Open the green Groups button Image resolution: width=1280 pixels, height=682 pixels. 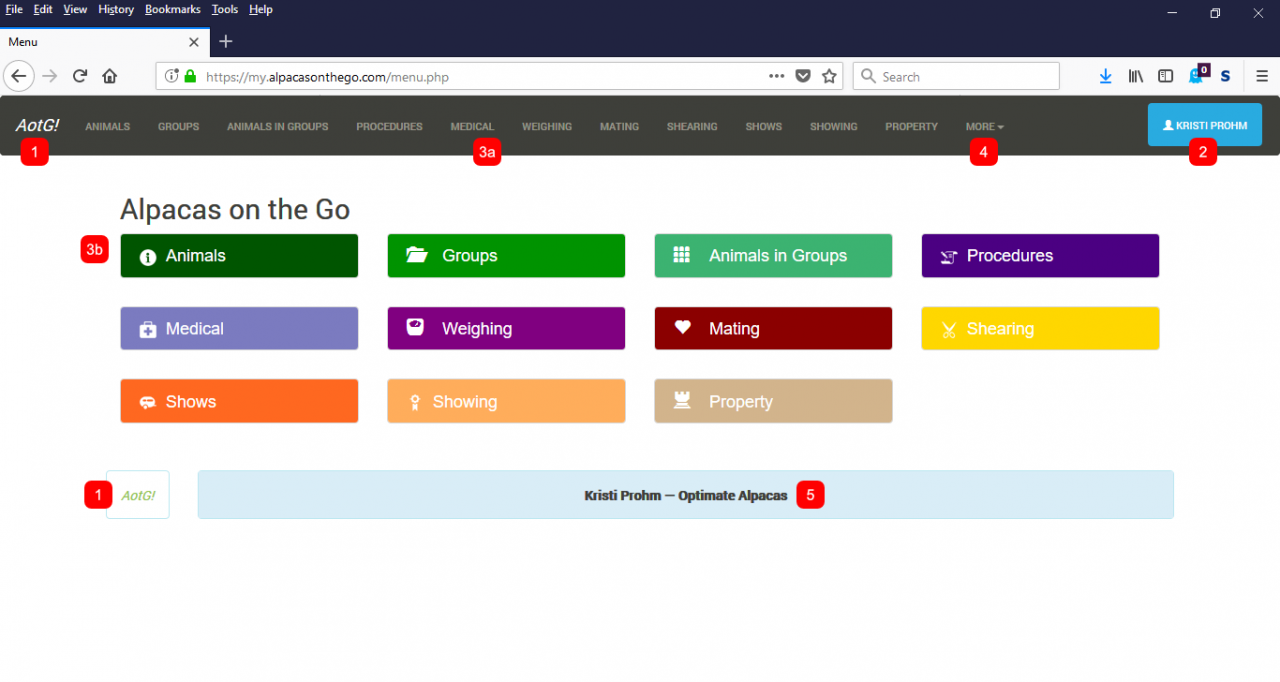[x=506, y=256]
